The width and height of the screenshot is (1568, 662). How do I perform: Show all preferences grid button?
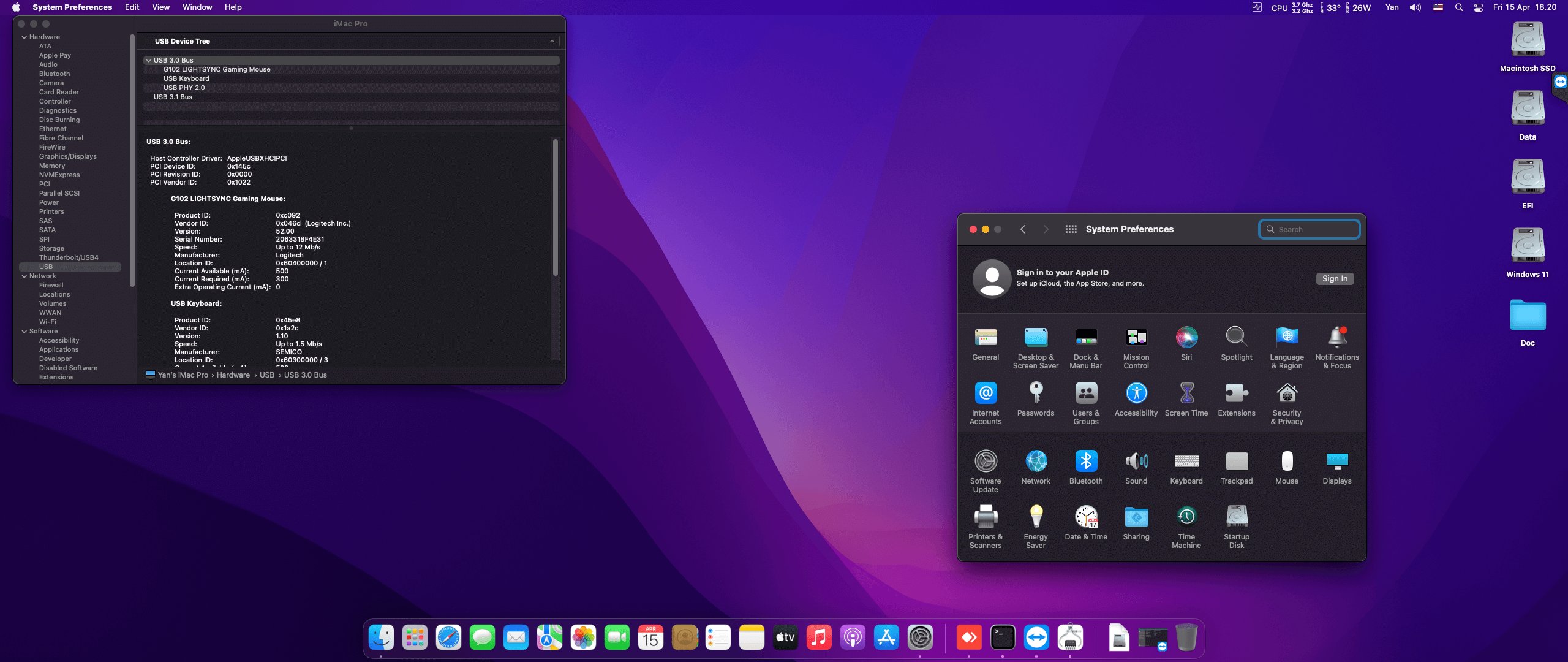click(1071, 229)
